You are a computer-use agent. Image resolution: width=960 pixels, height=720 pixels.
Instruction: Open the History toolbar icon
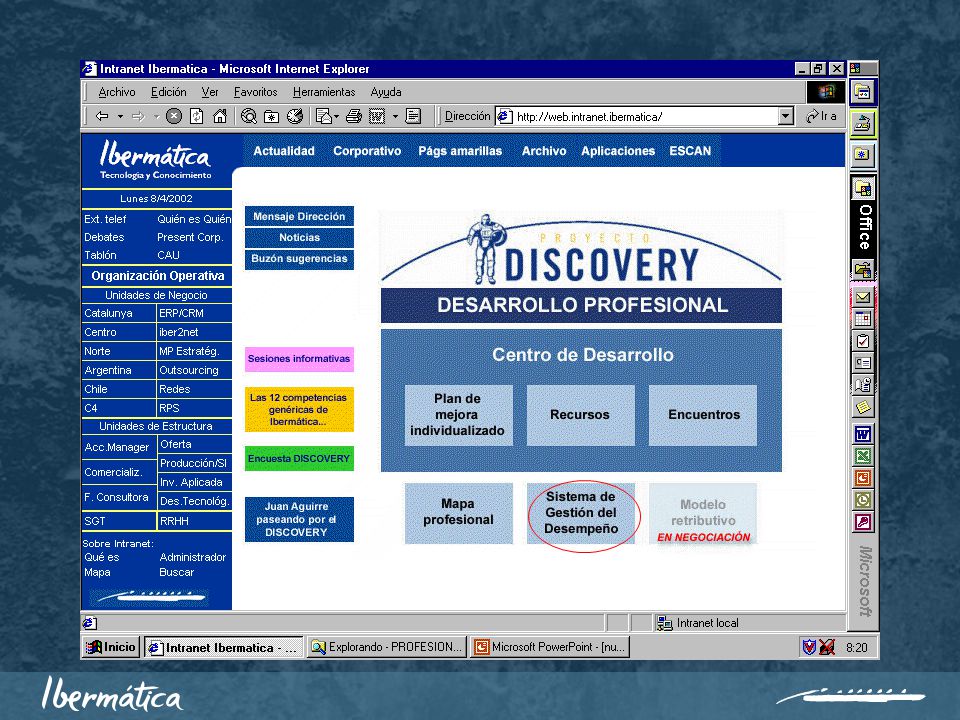(x=295, y=116)
